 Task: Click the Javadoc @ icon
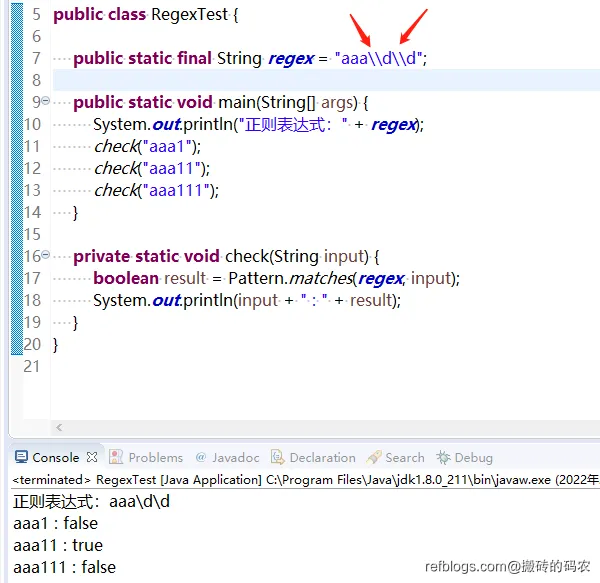coord(201,457)
